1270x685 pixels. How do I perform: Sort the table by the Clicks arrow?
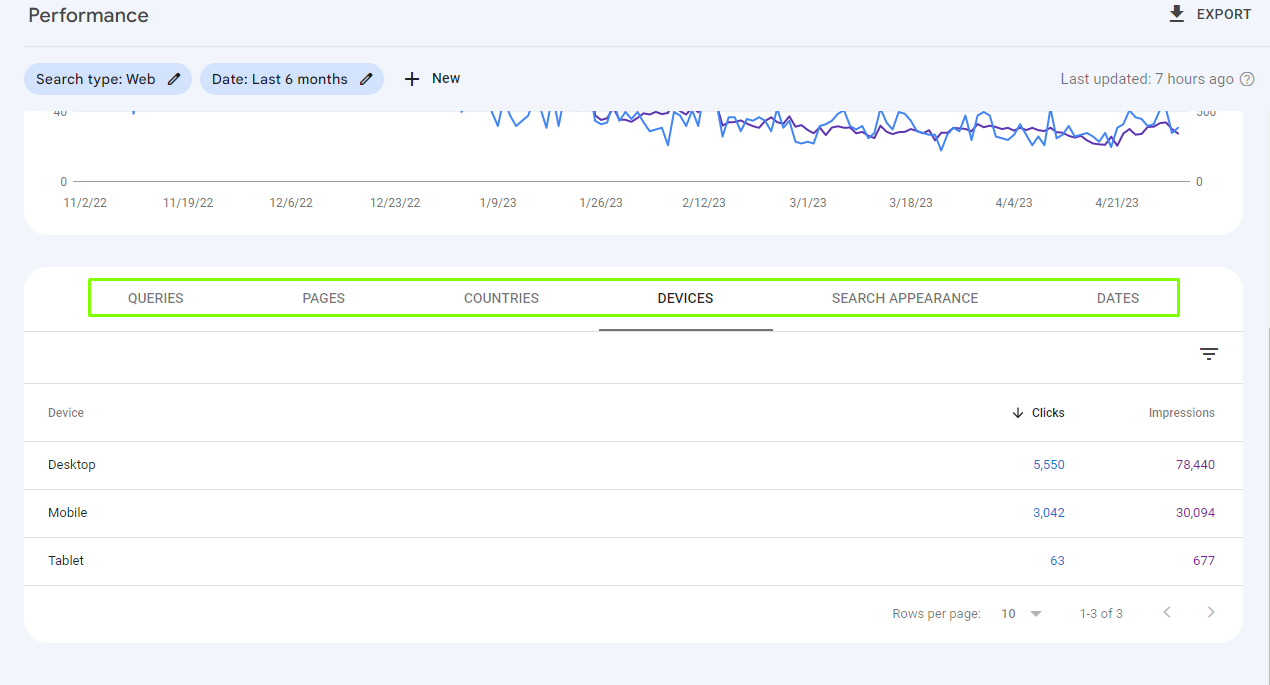click(x=1018, y=413)
